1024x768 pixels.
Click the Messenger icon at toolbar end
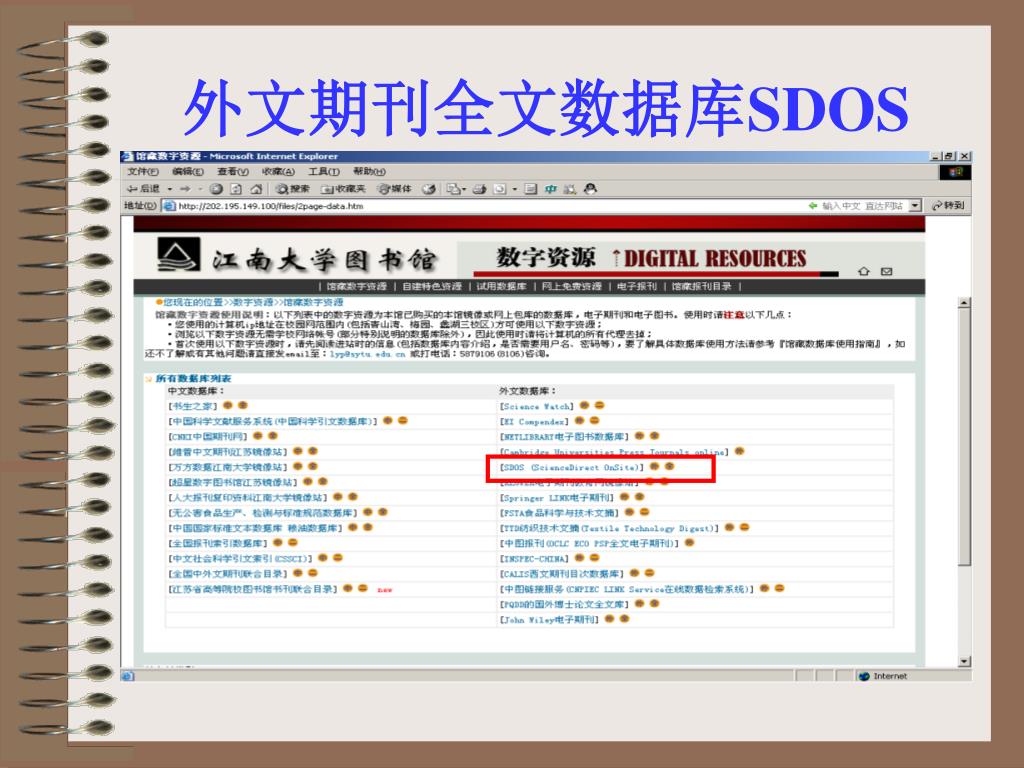point(590,189)
